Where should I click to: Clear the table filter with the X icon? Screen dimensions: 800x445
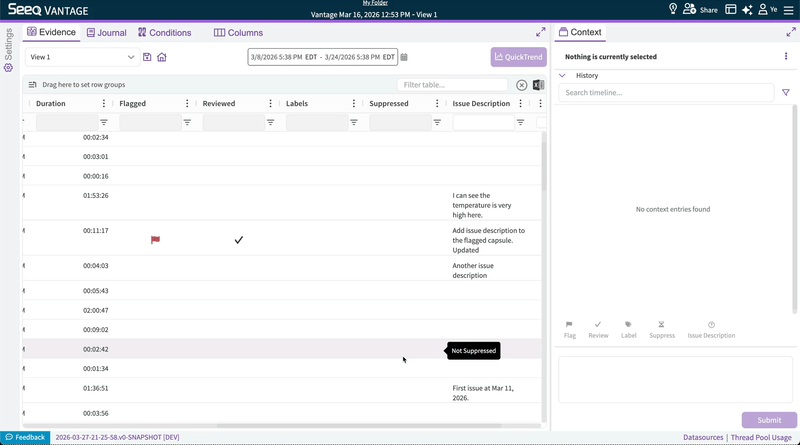(x=521, y=85)
